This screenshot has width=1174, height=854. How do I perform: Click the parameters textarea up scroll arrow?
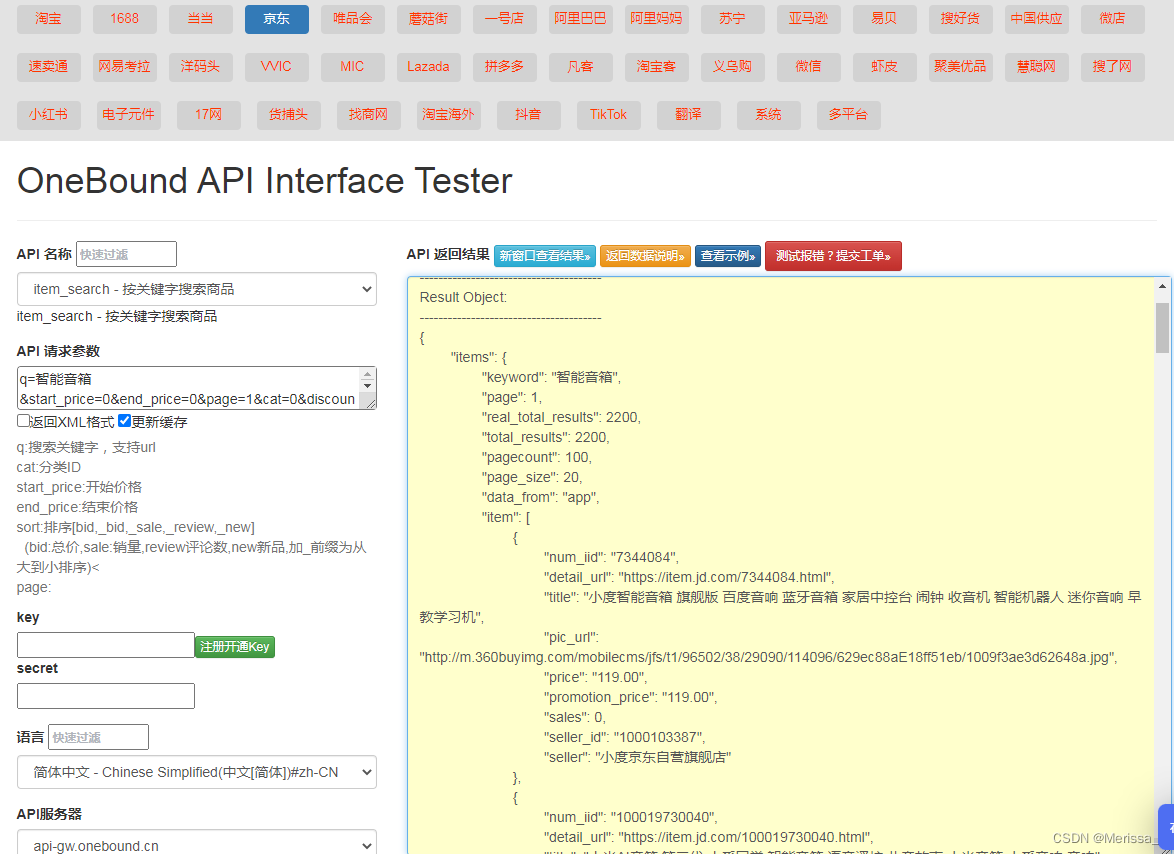(x=368, y=374)
